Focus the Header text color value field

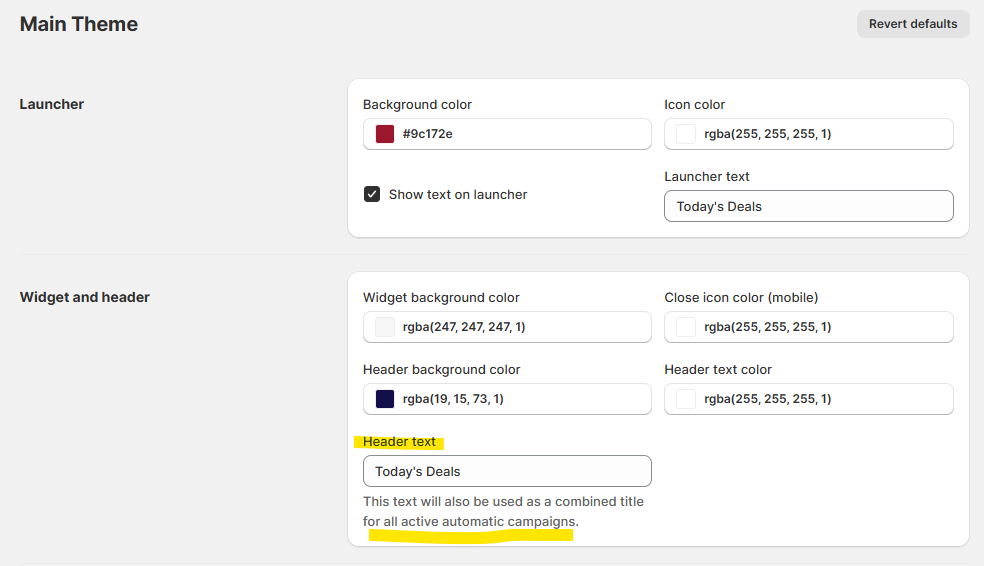click(820, 399)
